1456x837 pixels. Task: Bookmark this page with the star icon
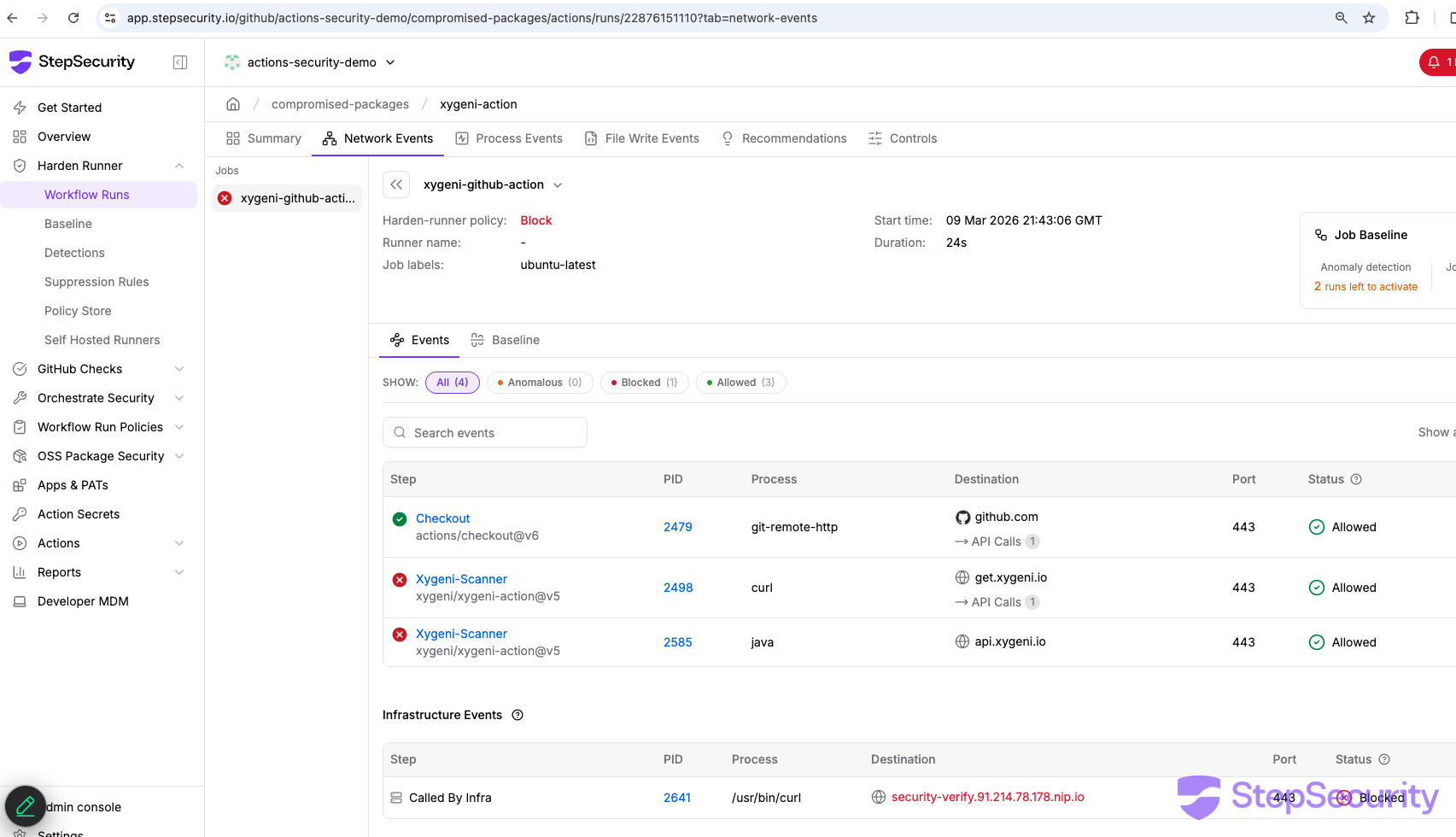coord(1369,18)
